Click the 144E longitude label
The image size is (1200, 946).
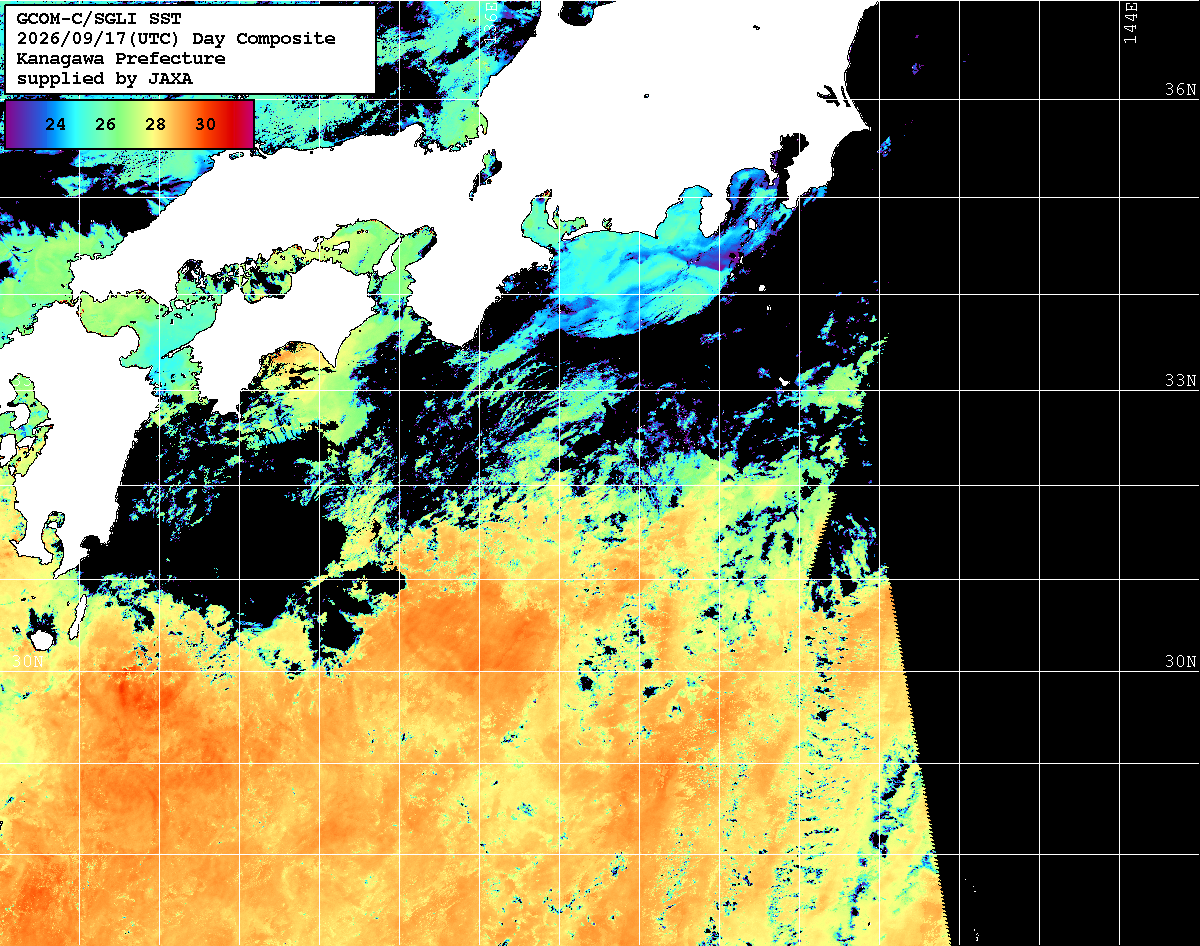tap(1130, 22)
